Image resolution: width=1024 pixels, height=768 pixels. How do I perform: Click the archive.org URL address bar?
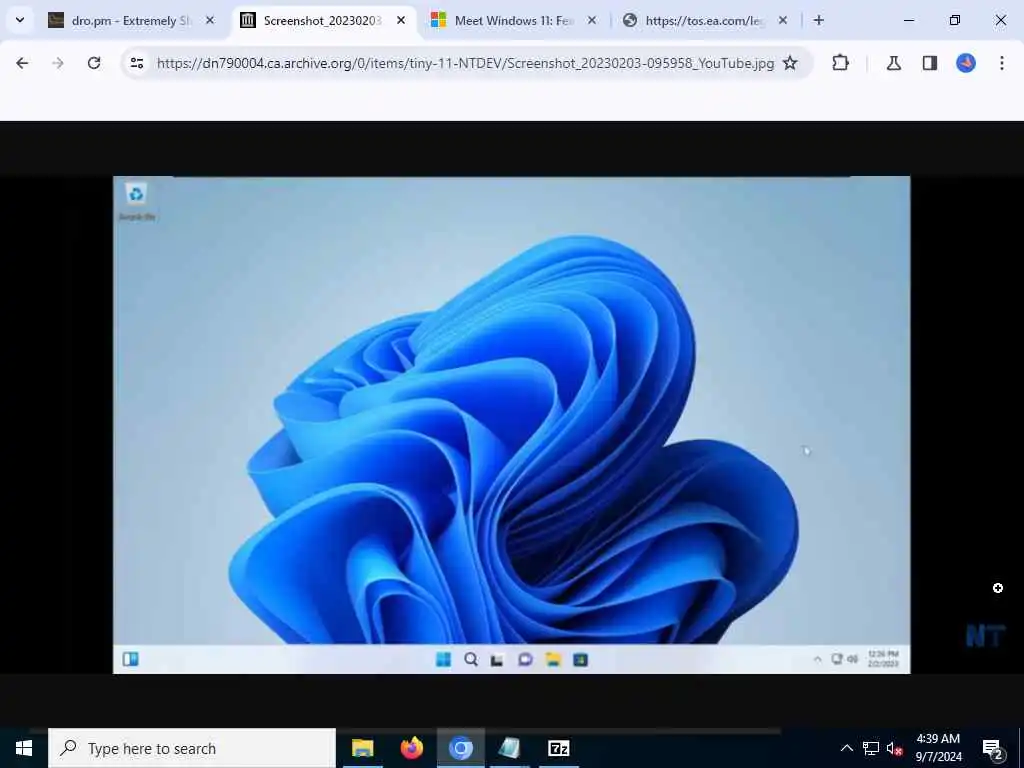[465, 63]
